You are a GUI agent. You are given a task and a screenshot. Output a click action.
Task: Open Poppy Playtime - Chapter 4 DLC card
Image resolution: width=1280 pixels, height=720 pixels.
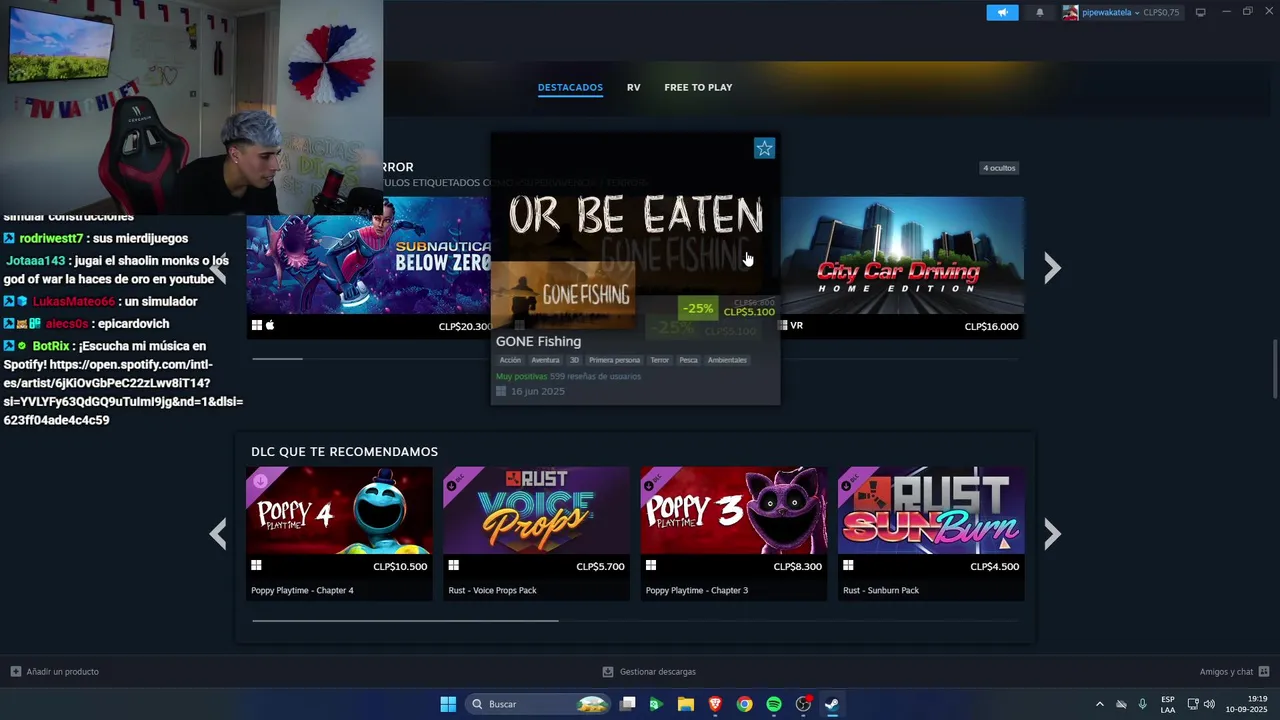[339, 533]
